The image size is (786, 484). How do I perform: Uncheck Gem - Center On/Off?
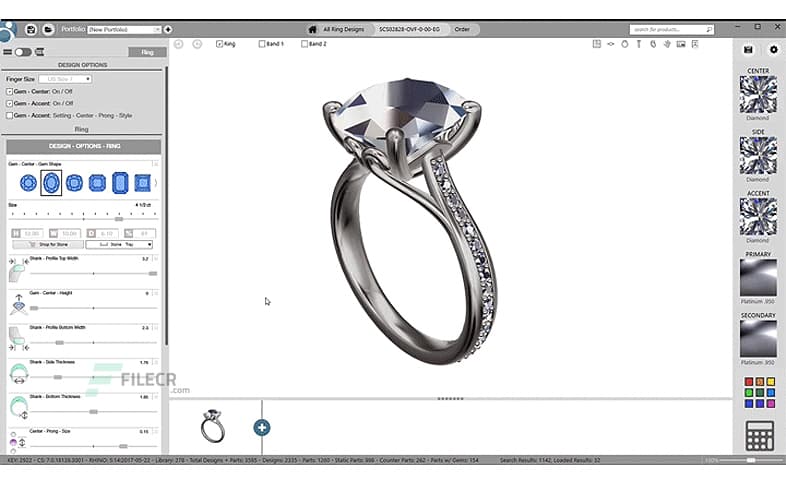[9, 92]
